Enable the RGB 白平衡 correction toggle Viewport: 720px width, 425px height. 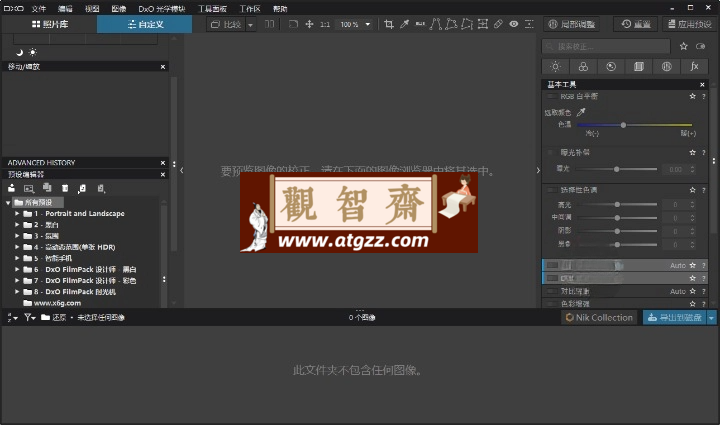click(x=551, y=96)
